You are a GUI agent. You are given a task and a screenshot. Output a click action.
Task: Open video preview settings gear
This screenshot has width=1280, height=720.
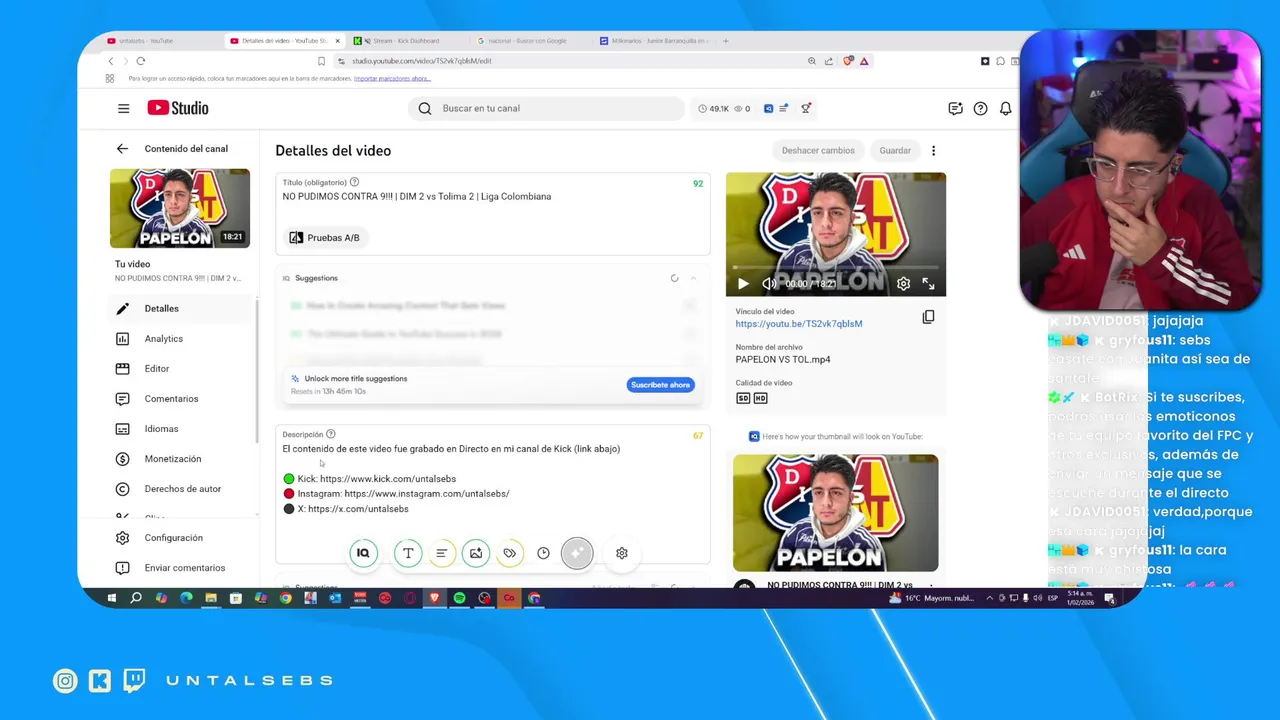[903, 284]
